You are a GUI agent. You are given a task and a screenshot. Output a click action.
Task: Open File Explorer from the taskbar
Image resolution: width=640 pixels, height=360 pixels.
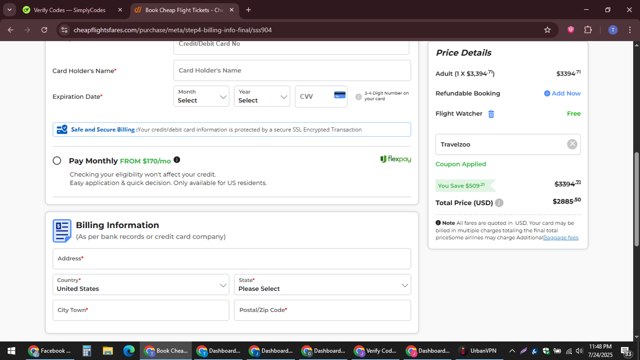point(108,351)
